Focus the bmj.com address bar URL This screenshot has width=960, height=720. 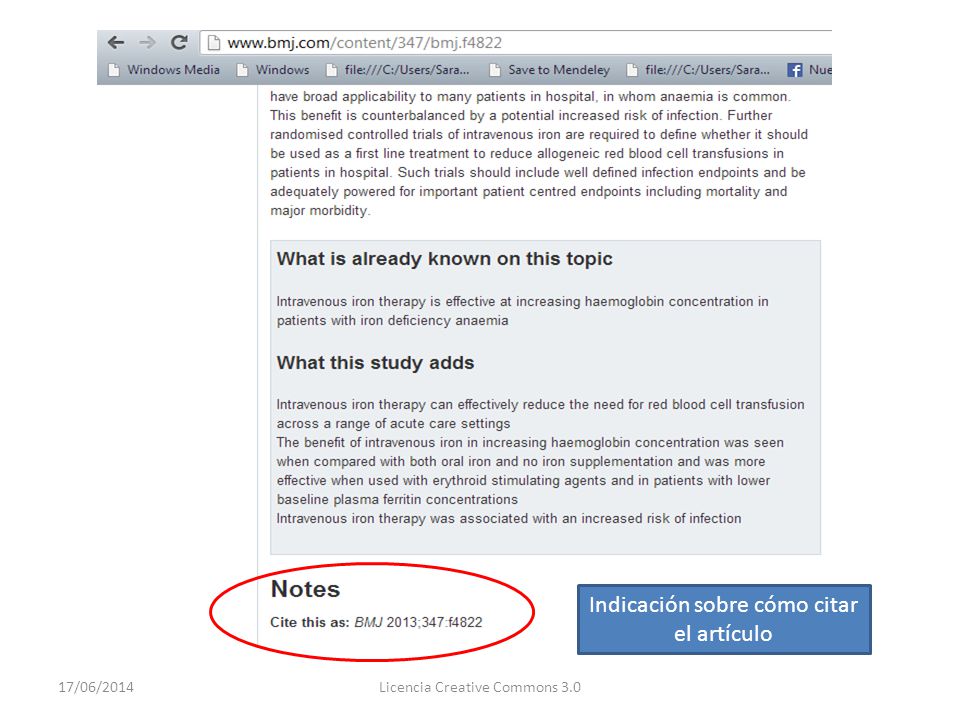(x=365, y=43)
